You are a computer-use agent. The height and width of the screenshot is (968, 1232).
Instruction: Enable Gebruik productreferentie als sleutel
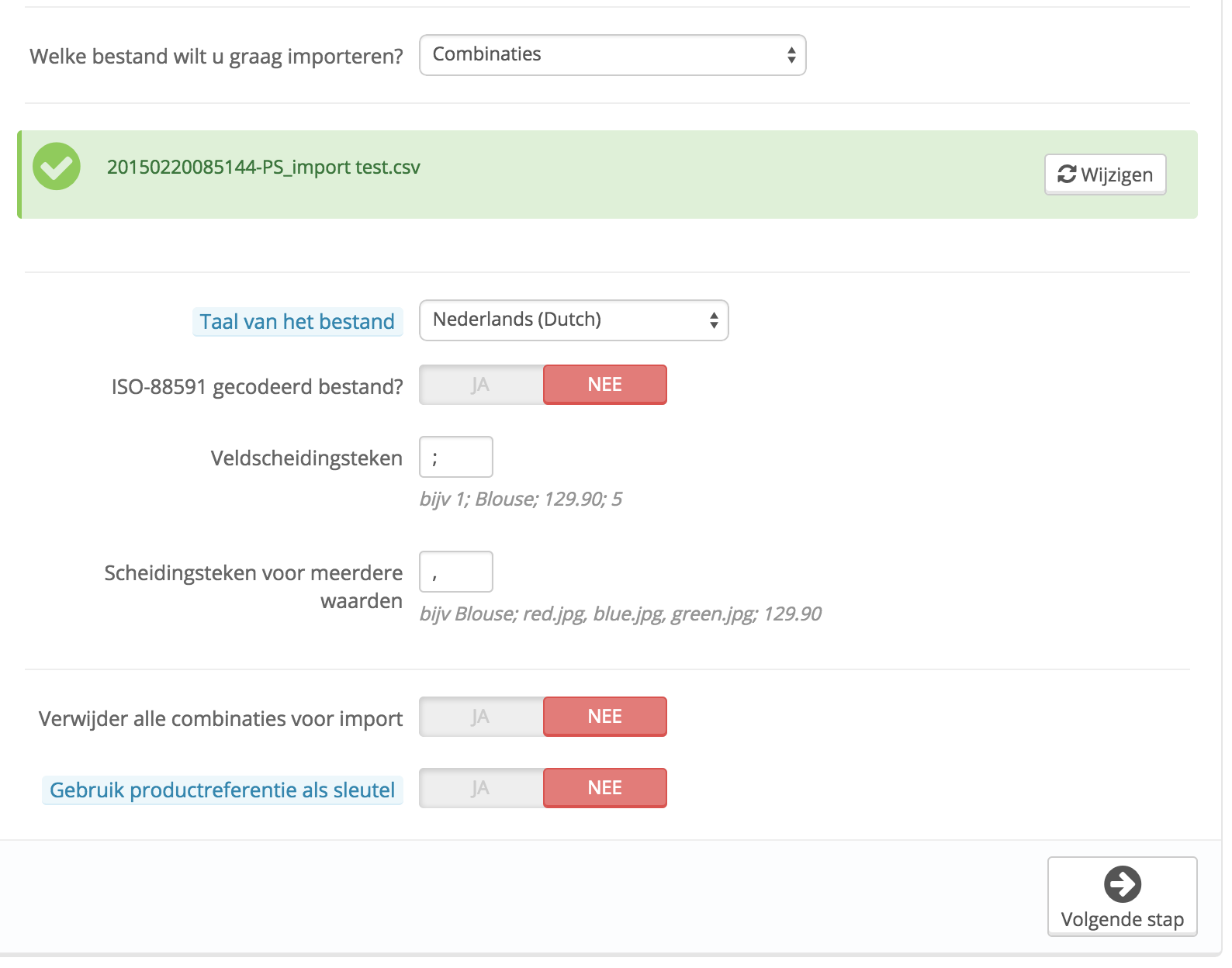(x=481, y=788)
